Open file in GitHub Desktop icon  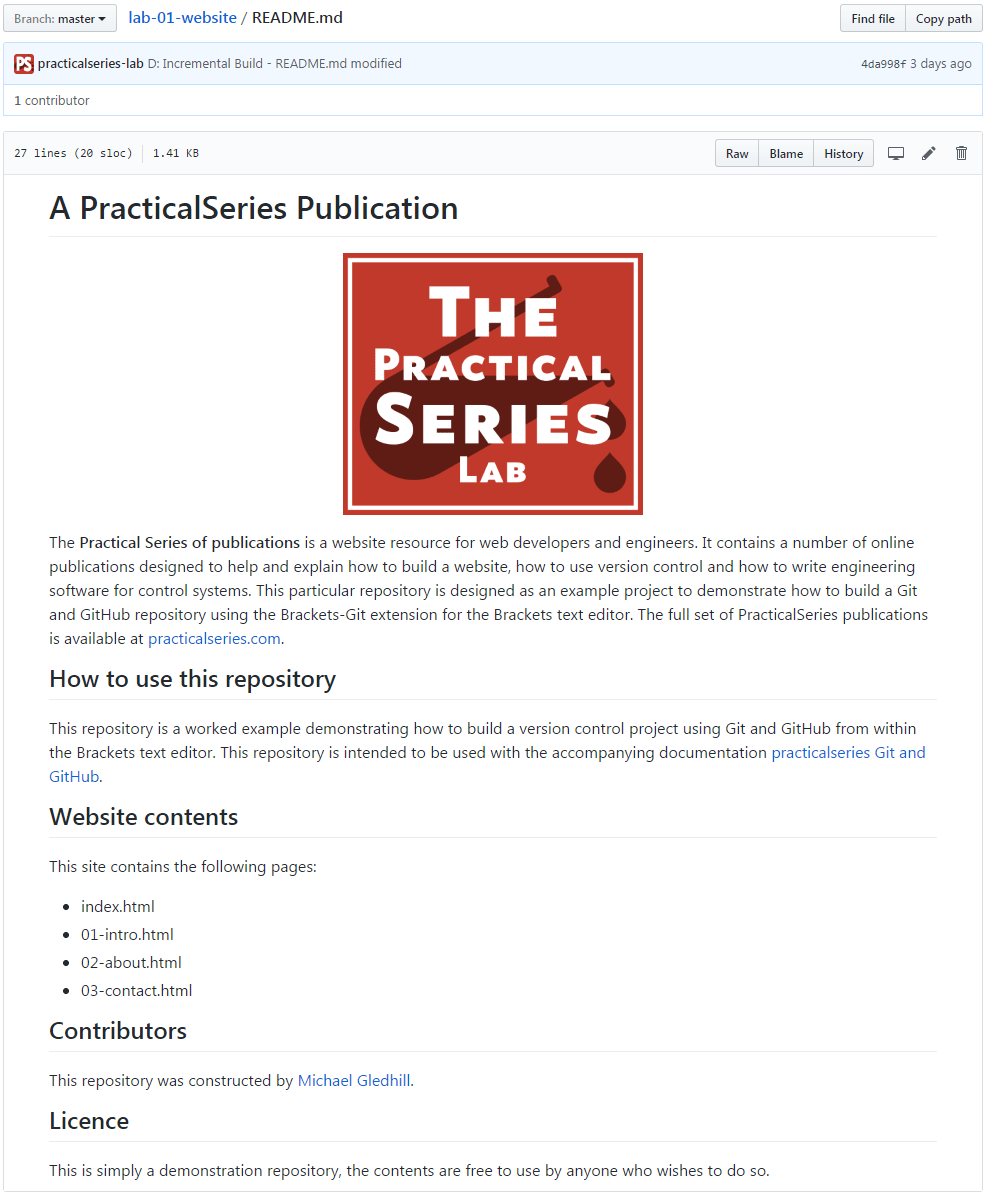pyautogui.click(x=896, y=153)
